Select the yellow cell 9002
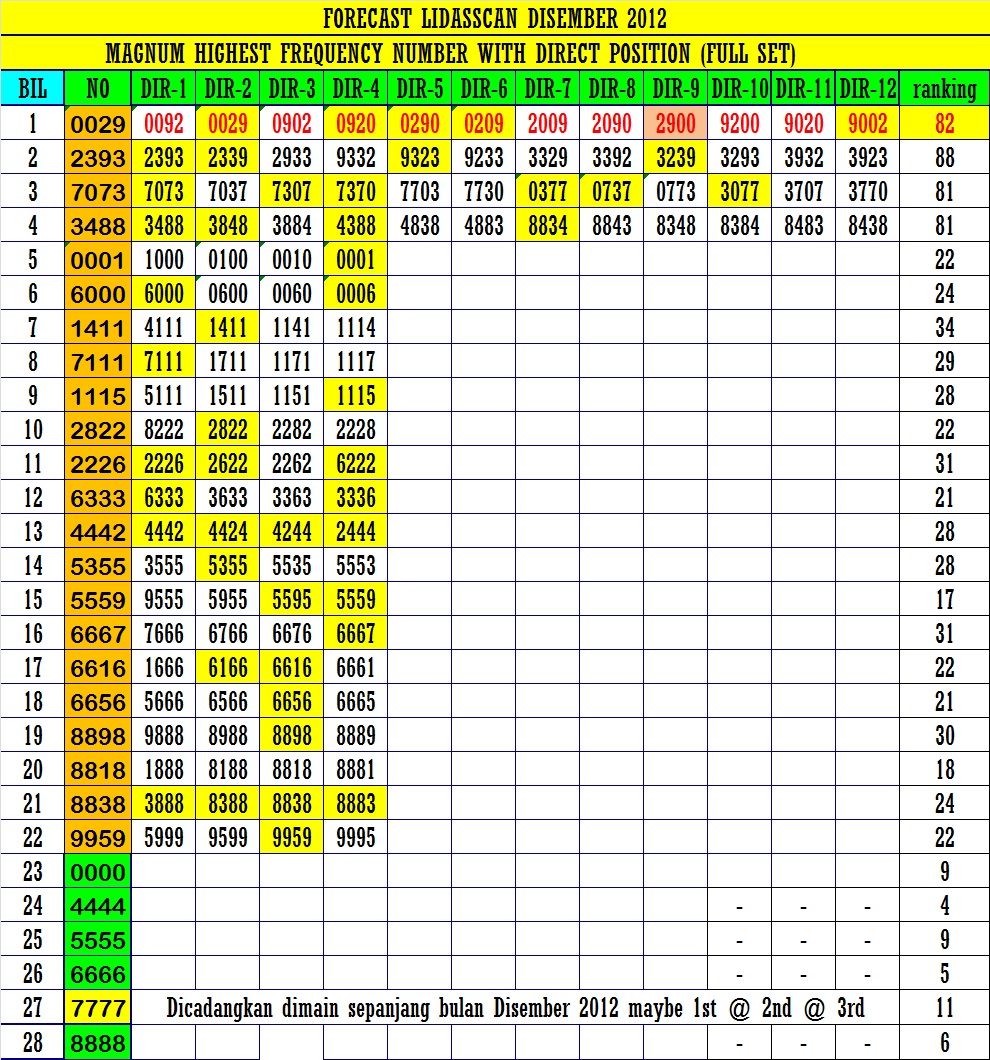Image resolution: width=990 pixels, height=1060 pixels. click(868, 123)
